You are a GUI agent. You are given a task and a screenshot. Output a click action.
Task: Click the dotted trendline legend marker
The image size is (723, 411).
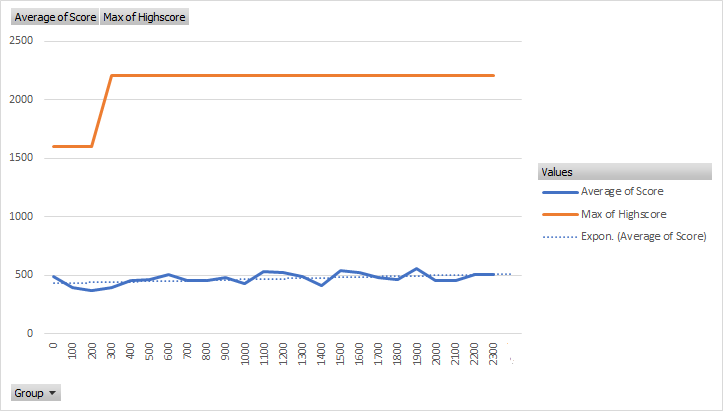pos(558,237)
